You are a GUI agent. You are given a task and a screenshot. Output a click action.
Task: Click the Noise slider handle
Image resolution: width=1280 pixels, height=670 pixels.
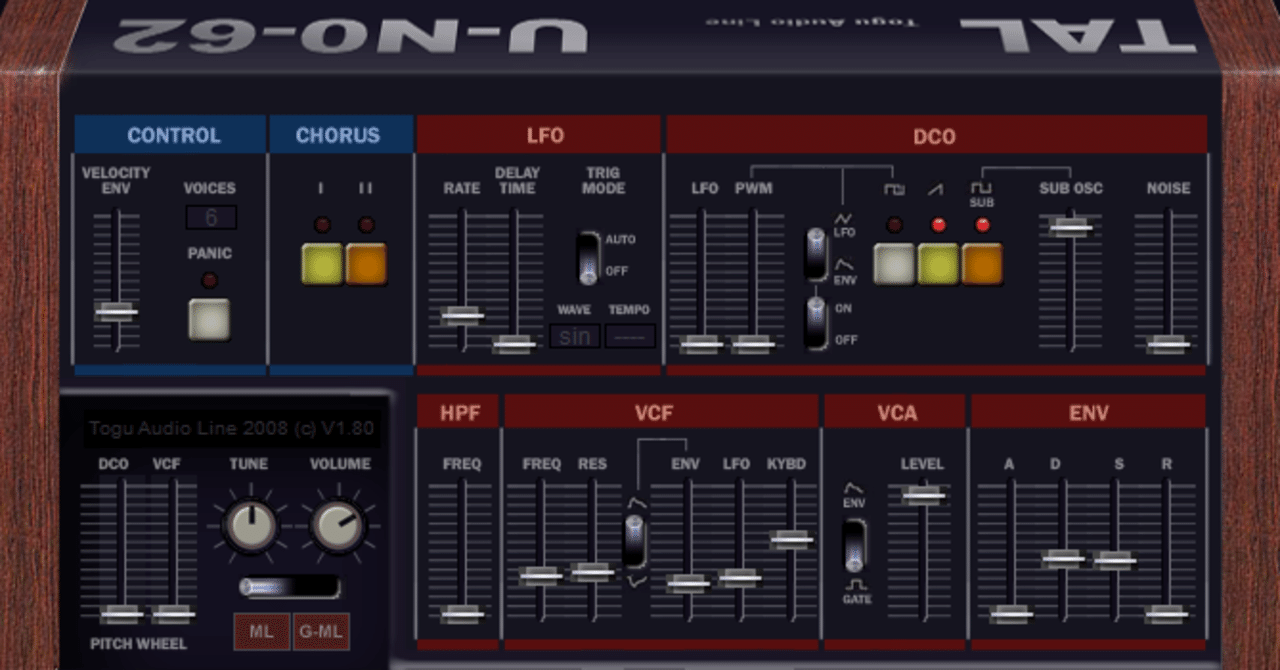[1166, 344]
